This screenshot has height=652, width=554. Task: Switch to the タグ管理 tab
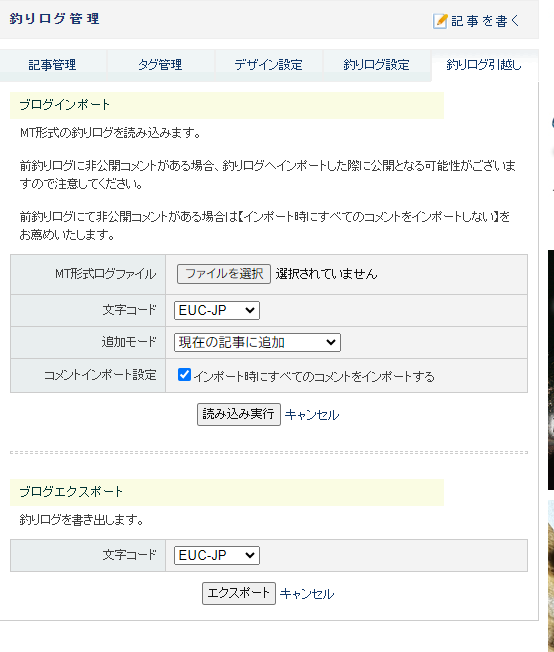pyautogui.click(x=160, y=65)
